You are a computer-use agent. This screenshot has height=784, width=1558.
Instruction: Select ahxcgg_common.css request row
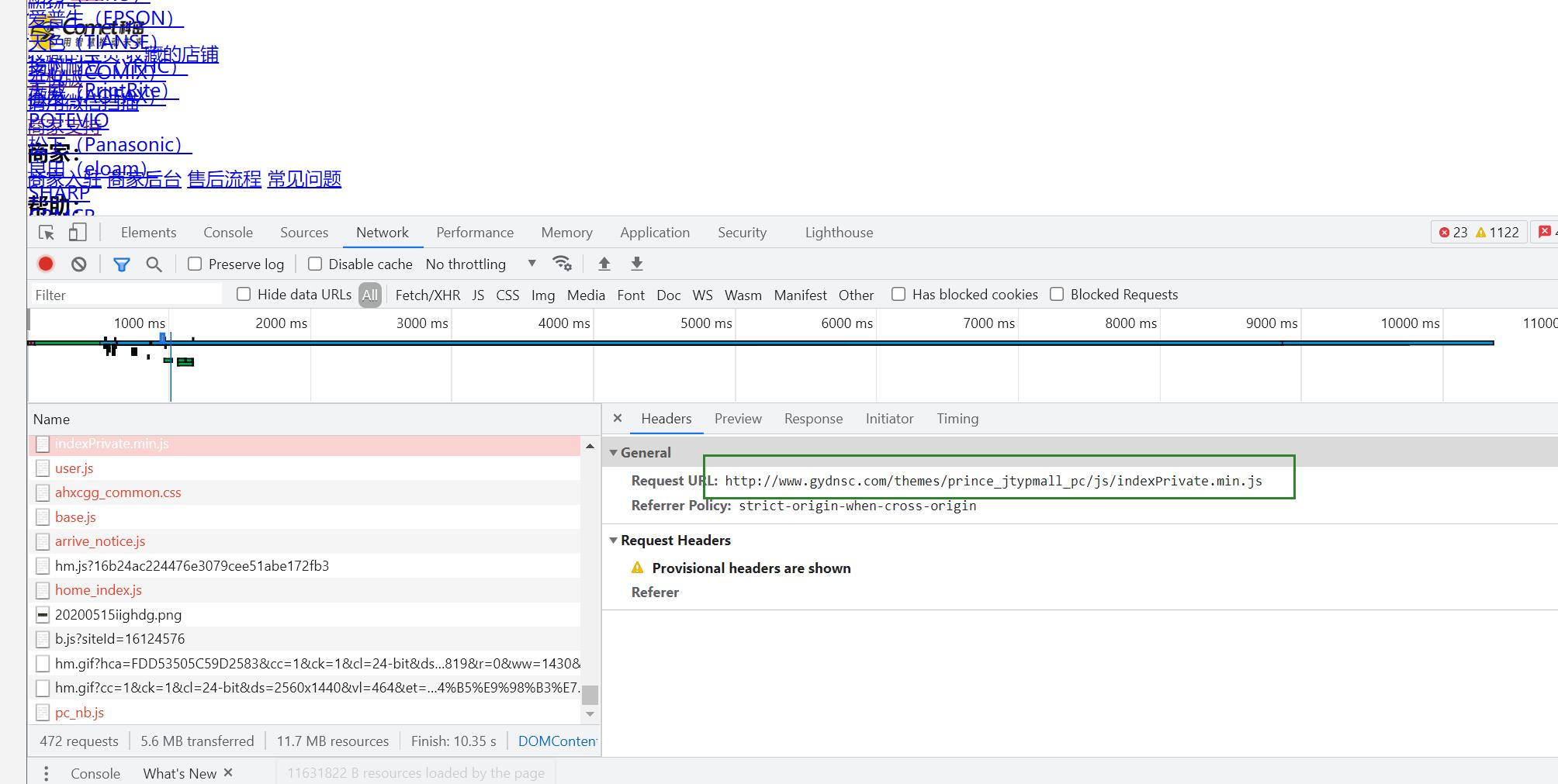pyautogui.click(x=305, y=492)
